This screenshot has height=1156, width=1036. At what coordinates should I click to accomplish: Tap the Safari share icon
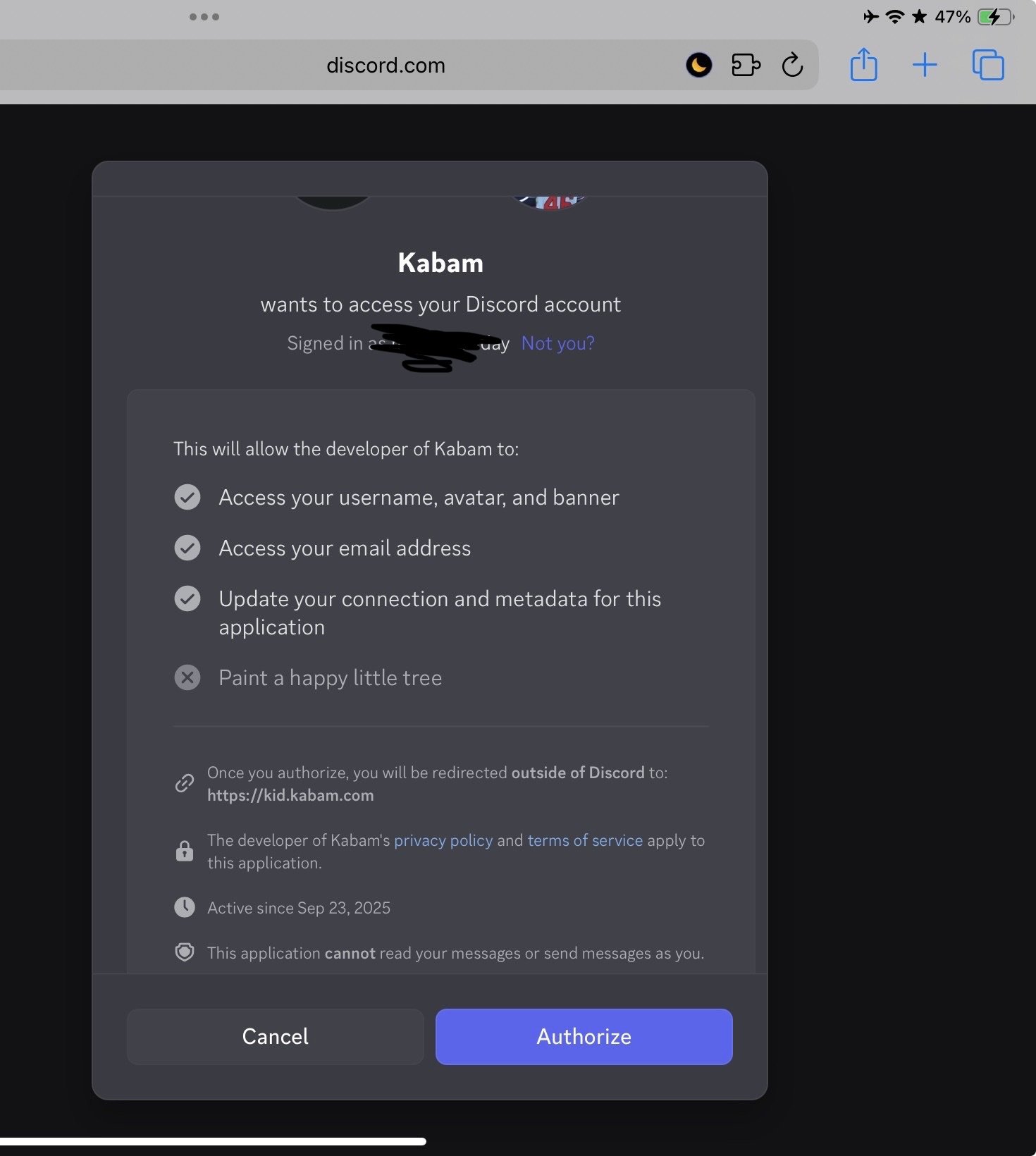coord(863,66)
